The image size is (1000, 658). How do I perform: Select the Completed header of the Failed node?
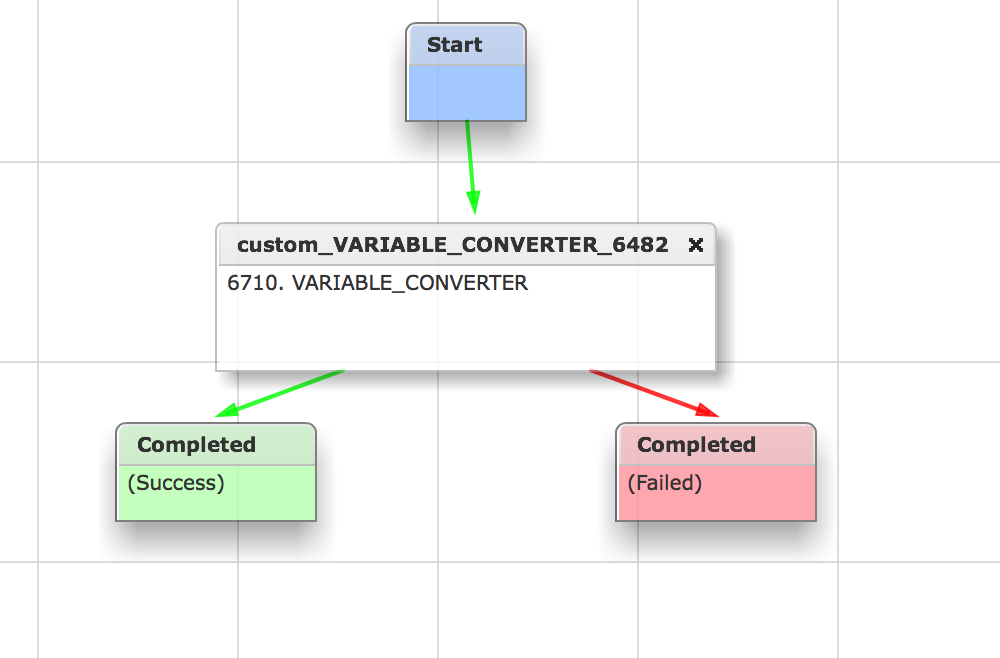[x=696, y=444]
